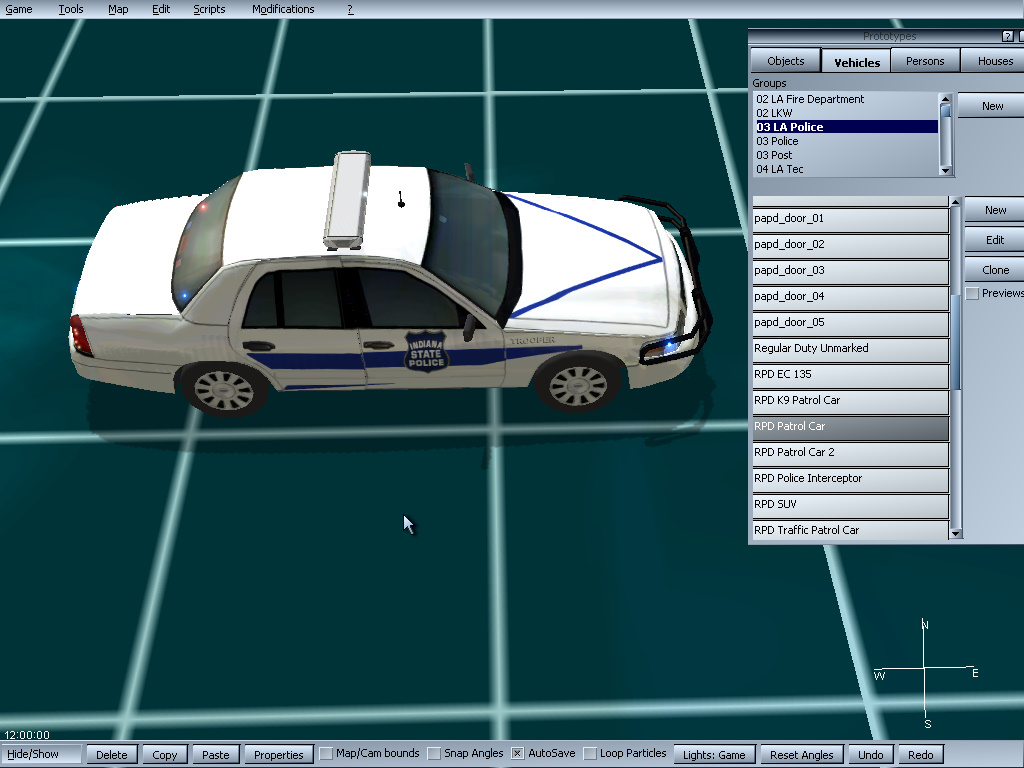
Task: Select RPD Police Interceptor prototype
Action: click(x=850, y=479)
